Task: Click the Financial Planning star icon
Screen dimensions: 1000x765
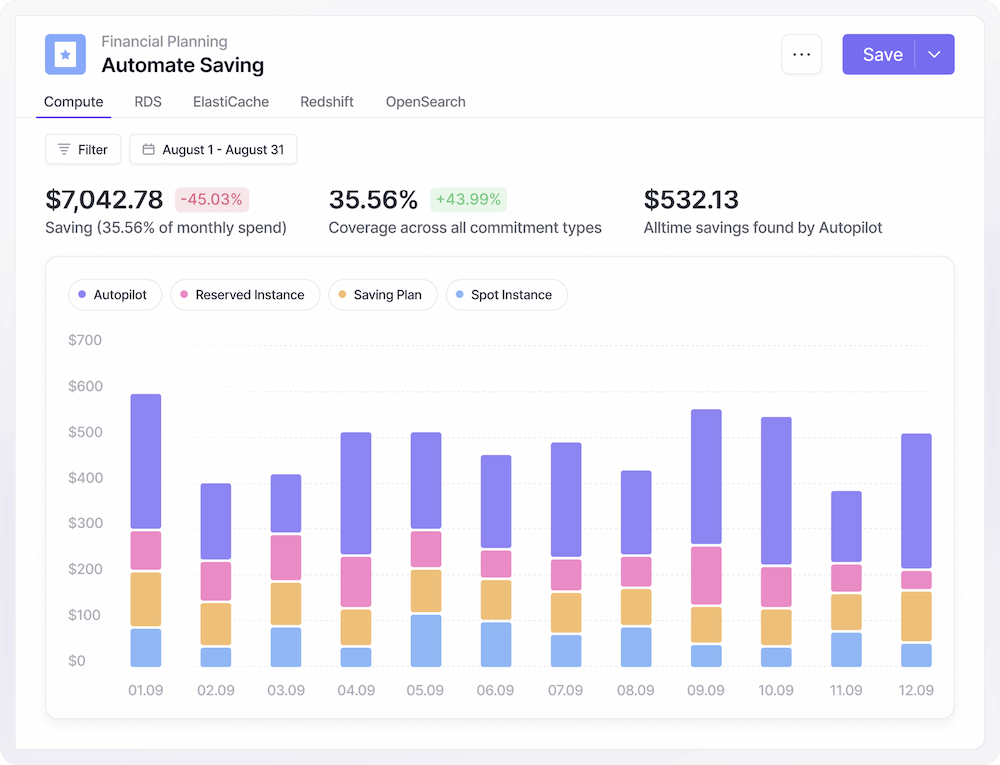Action: click(65, 55)
